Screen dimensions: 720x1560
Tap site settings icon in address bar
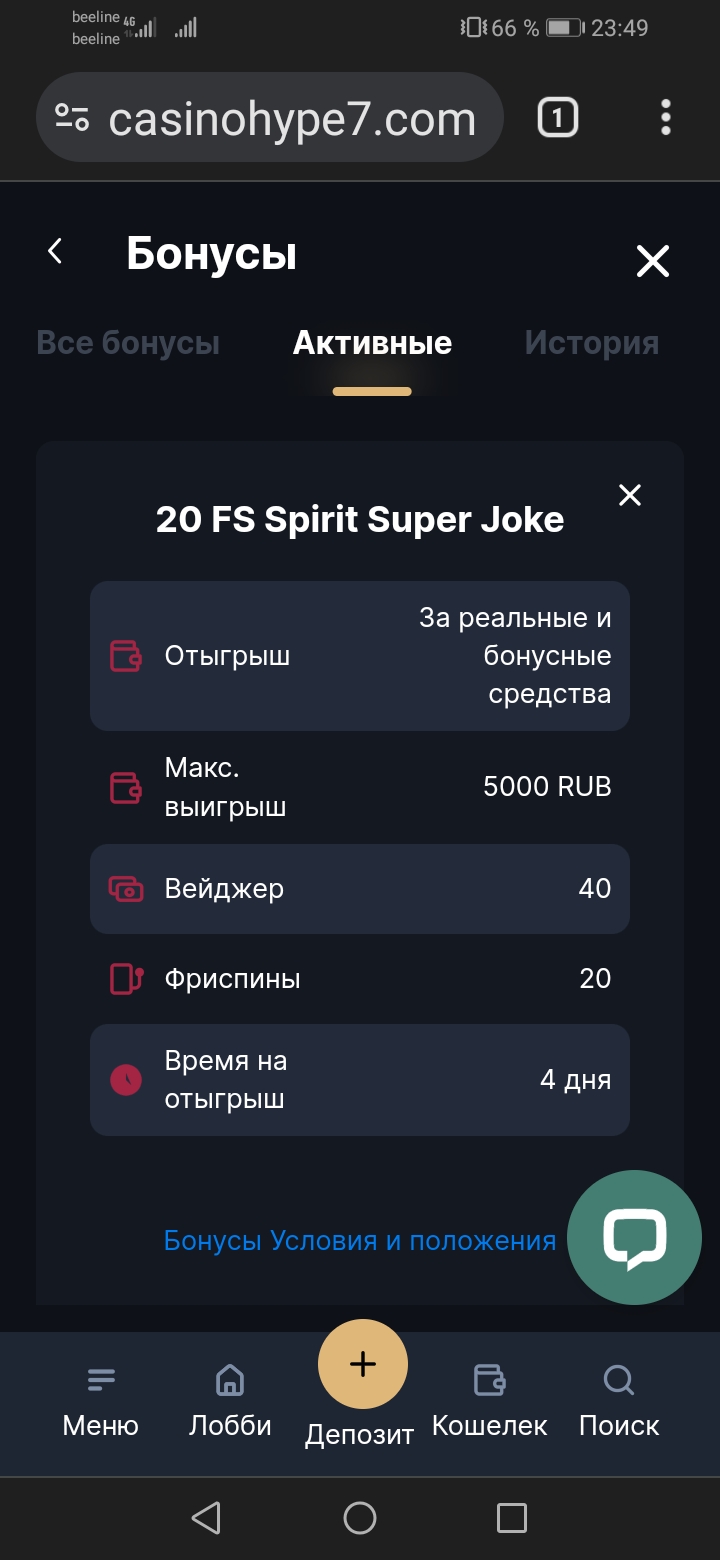coord(72,118)
